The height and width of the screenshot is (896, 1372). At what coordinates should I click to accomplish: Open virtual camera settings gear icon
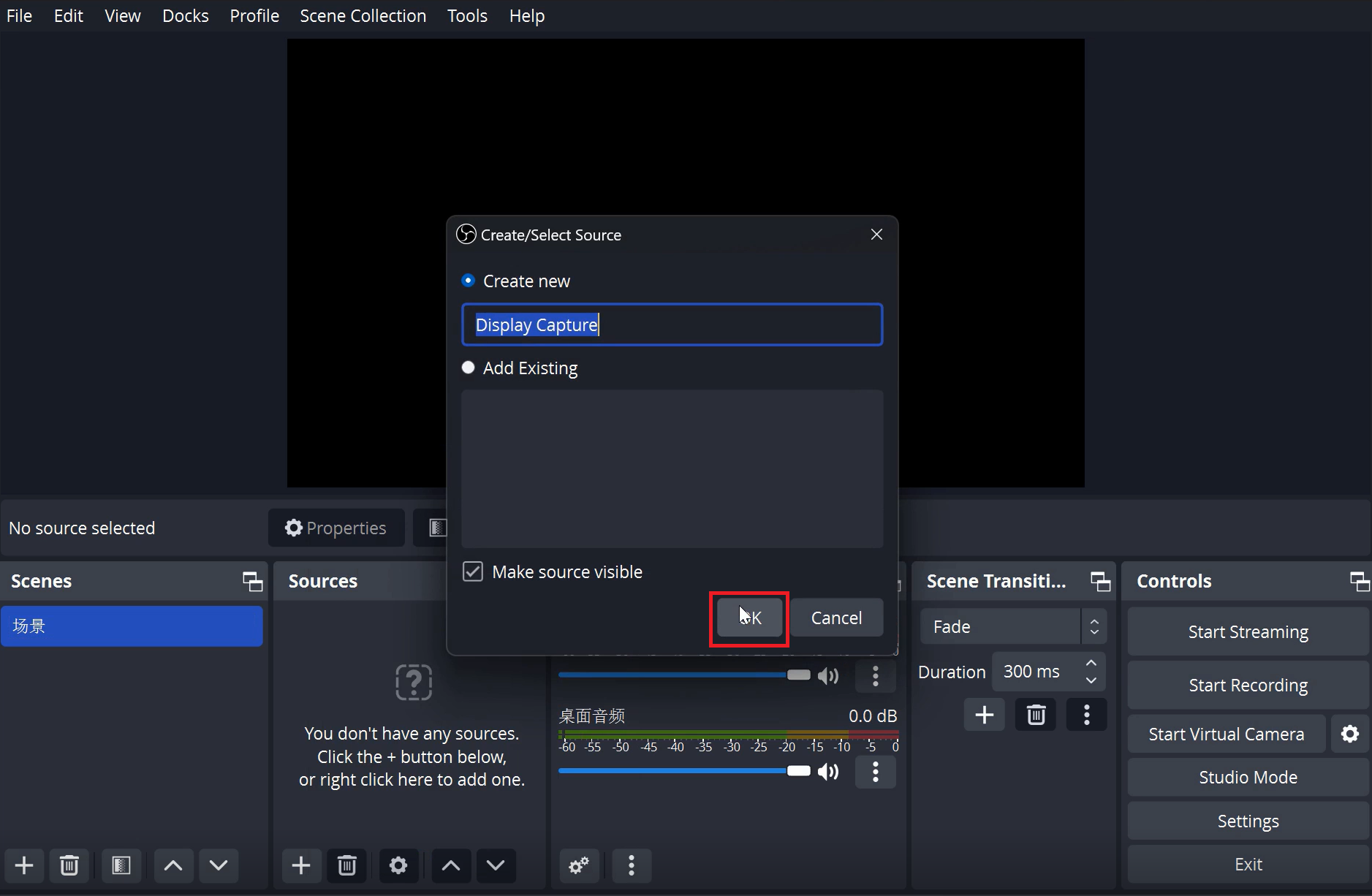[x=1349, y=734]
